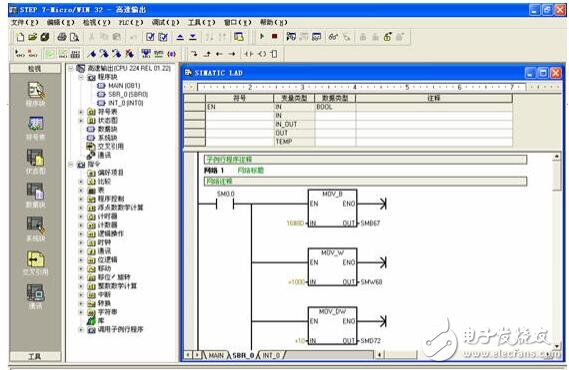Open 状态图 from the view sidebar
The image size is (569, 370).
pyautogui.click(x=36, y=162)
